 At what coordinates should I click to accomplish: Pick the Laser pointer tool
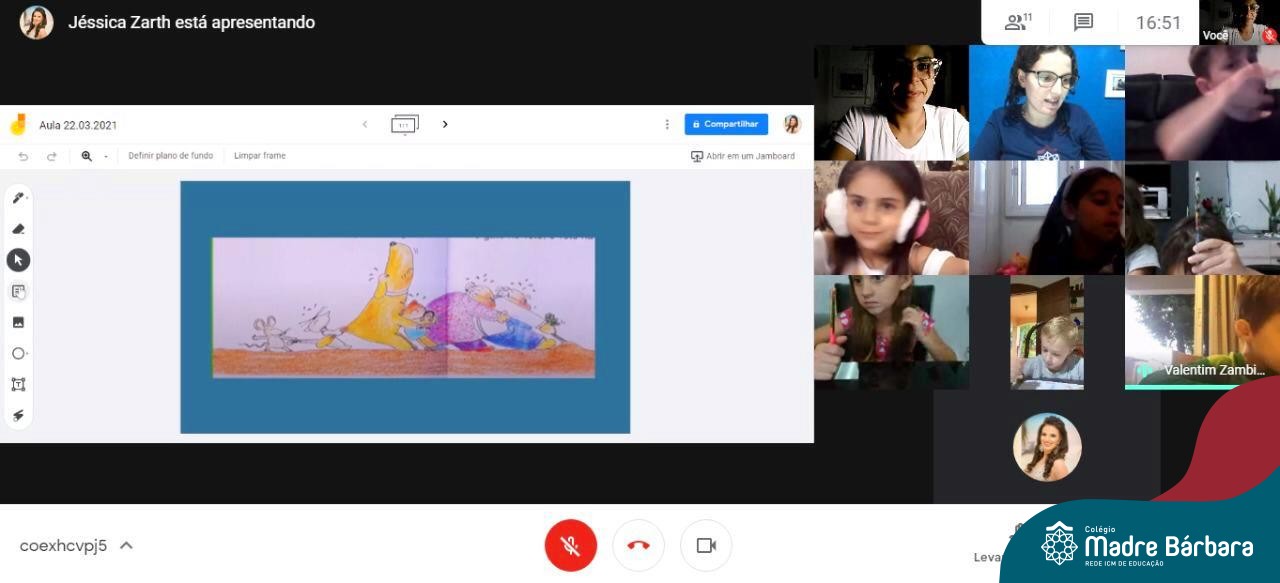[x=18, y=415]
